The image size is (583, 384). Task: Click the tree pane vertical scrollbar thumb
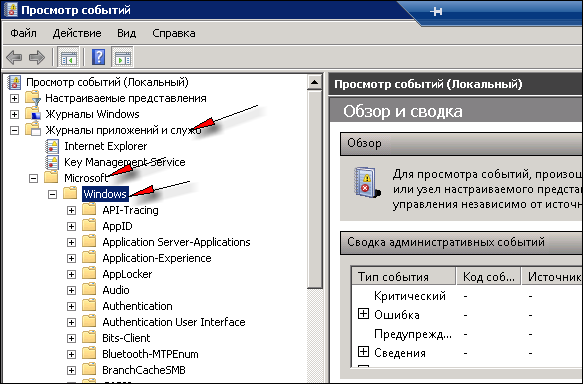[x=315, y=189]
